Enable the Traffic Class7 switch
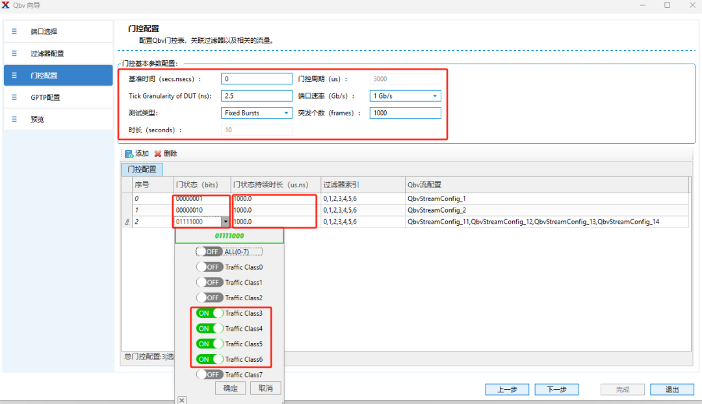Viewport: 702px width, 404px height. coord(209,374)
